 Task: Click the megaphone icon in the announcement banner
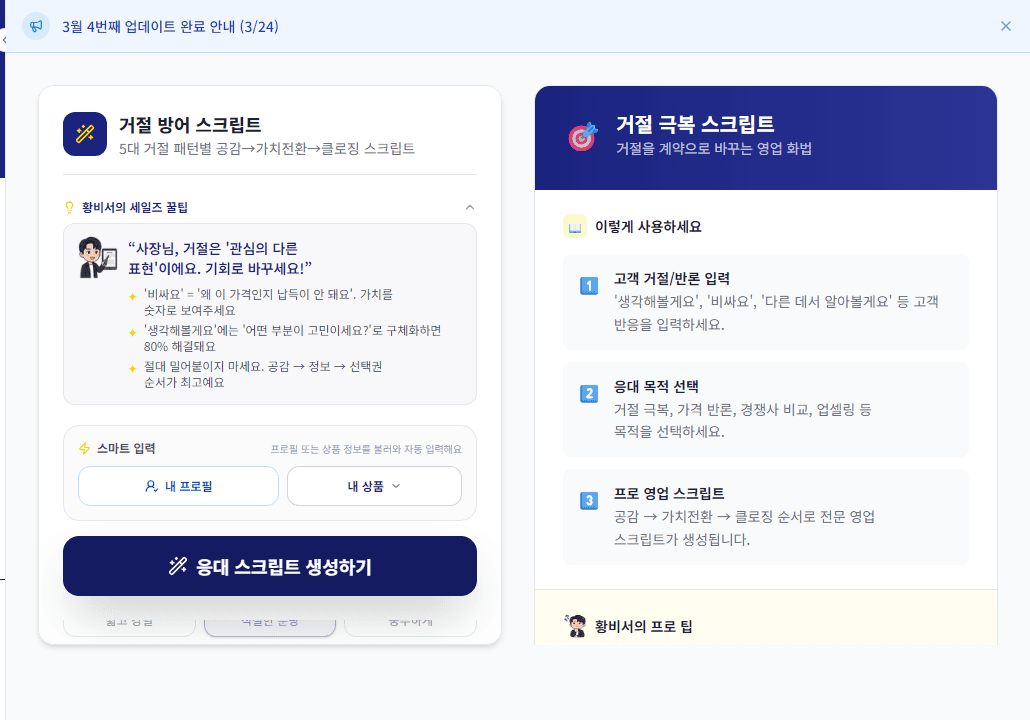[x=37, y=26]
